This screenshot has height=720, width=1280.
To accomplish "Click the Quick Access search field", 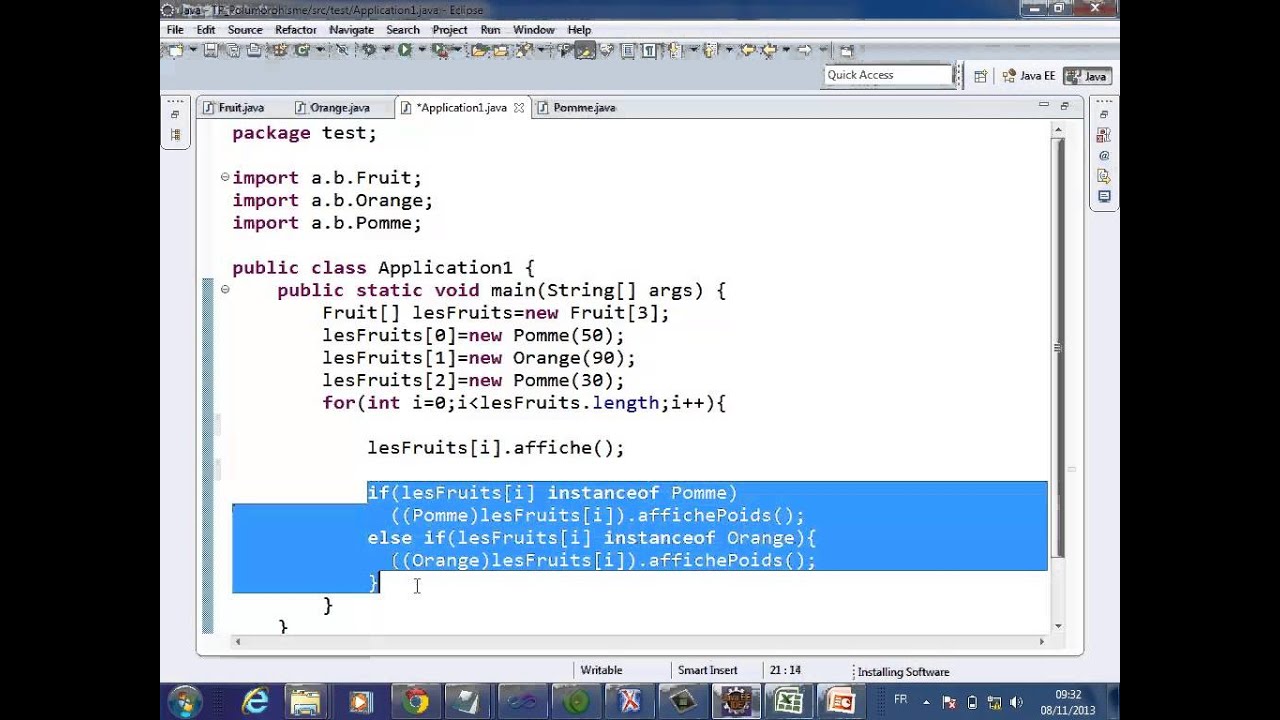I will pyautogui.click(x=888, y=75).
